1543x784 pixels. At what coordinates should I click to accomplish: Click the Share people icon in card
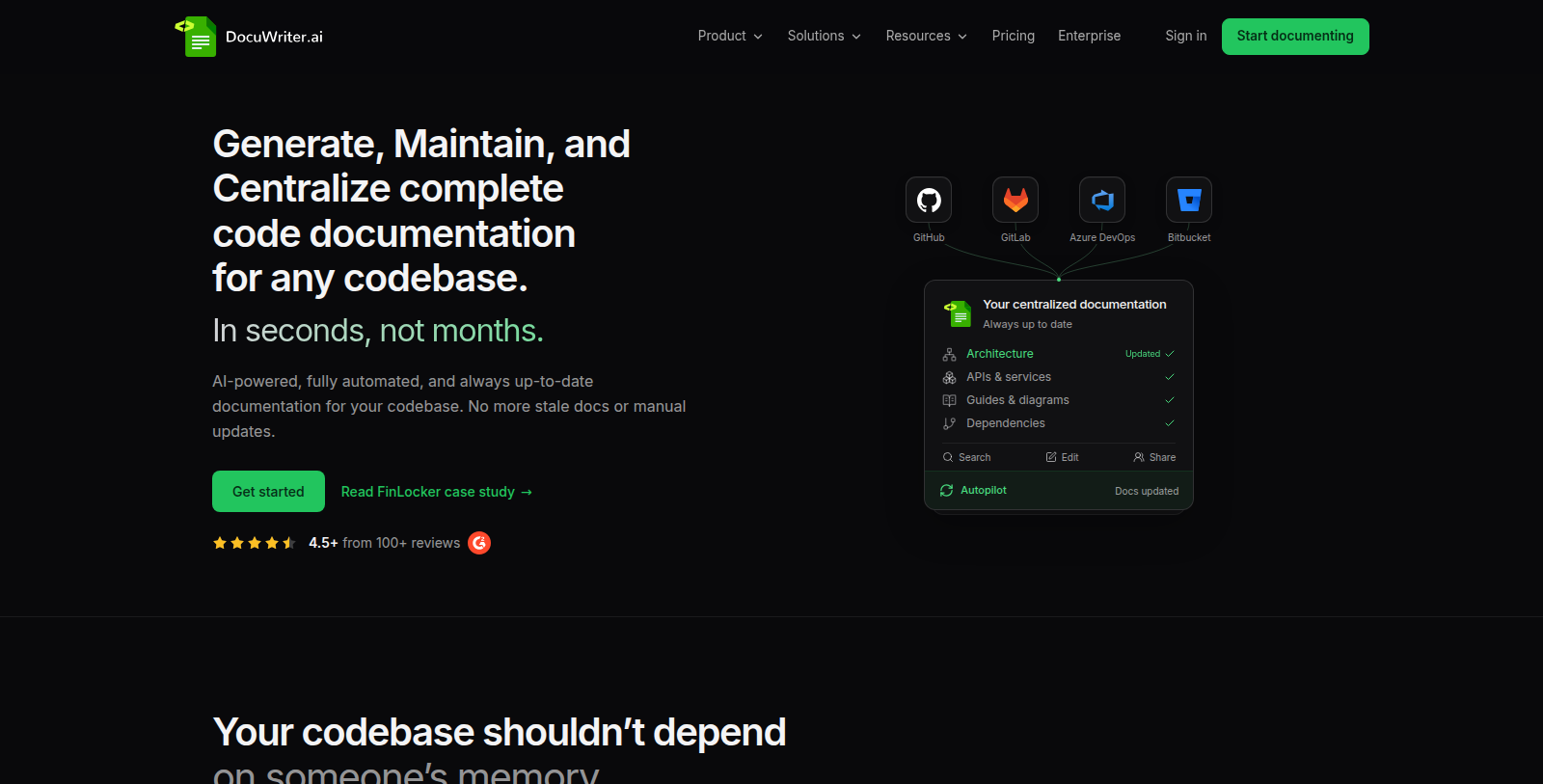coord(1139,457)
